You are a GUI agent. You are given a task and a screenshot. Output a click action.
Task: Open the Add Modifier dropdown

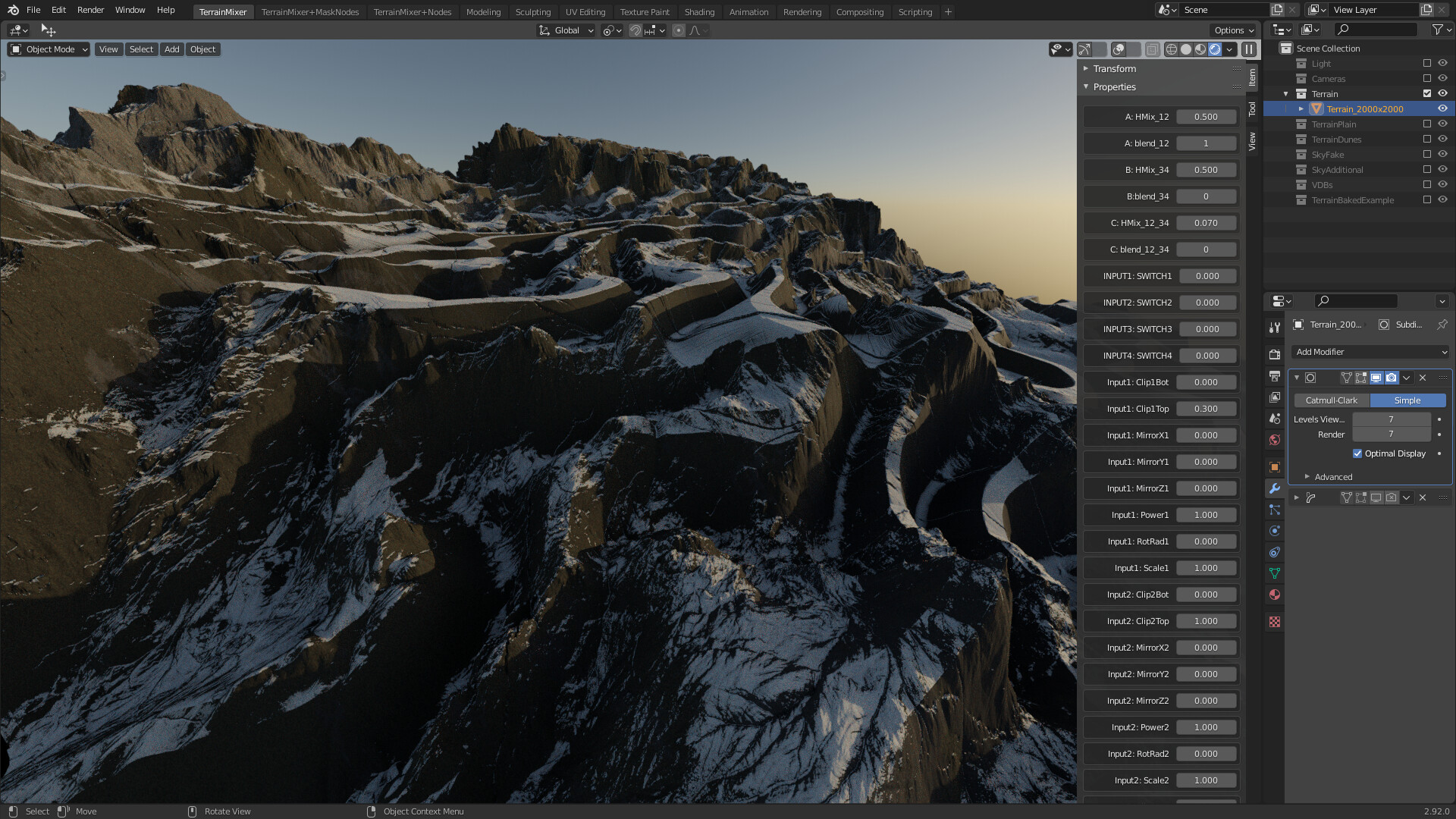[1369, 352]
